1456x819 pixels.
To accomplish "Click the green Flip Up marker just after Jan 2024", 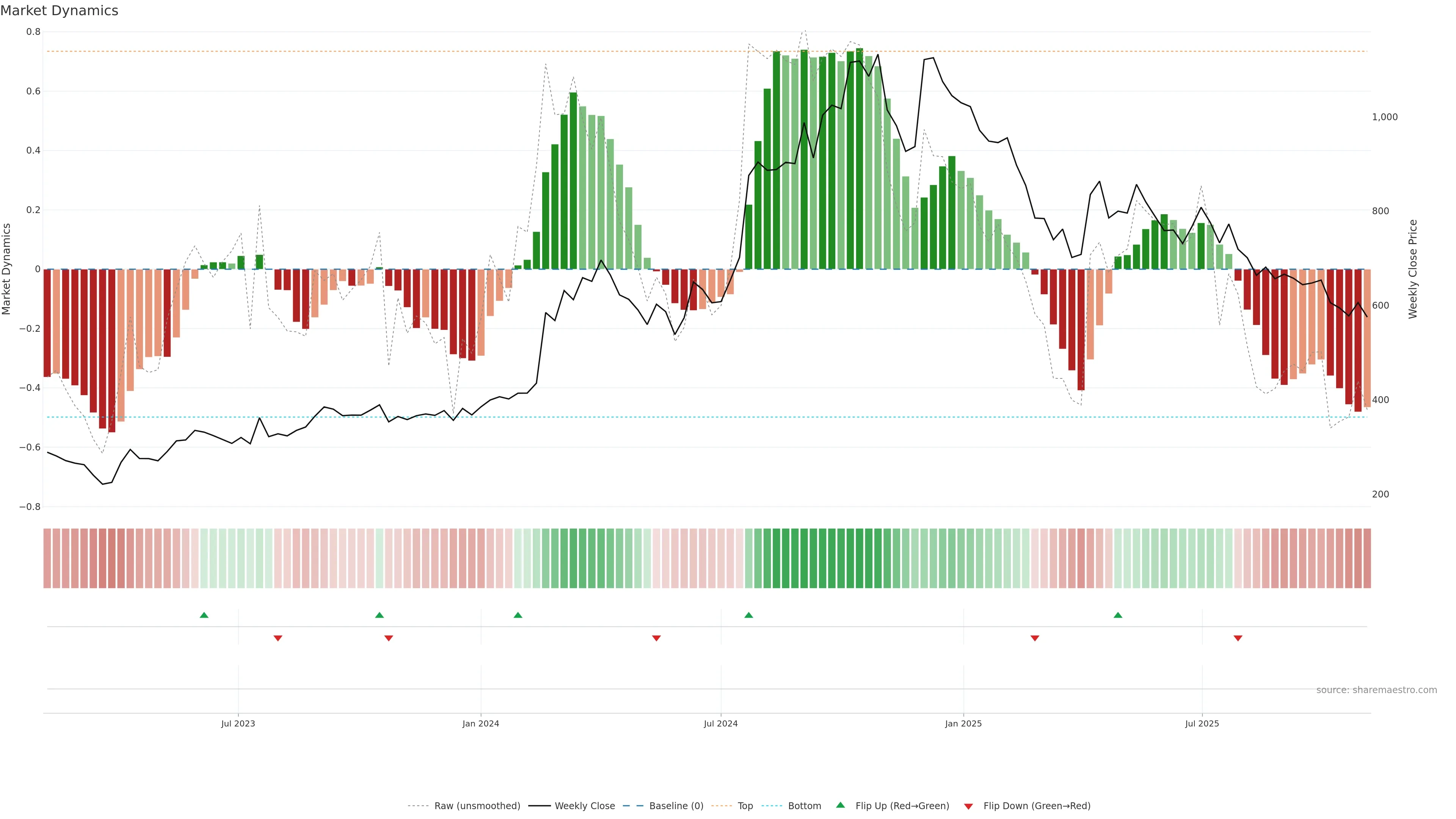I will [518, 615].
